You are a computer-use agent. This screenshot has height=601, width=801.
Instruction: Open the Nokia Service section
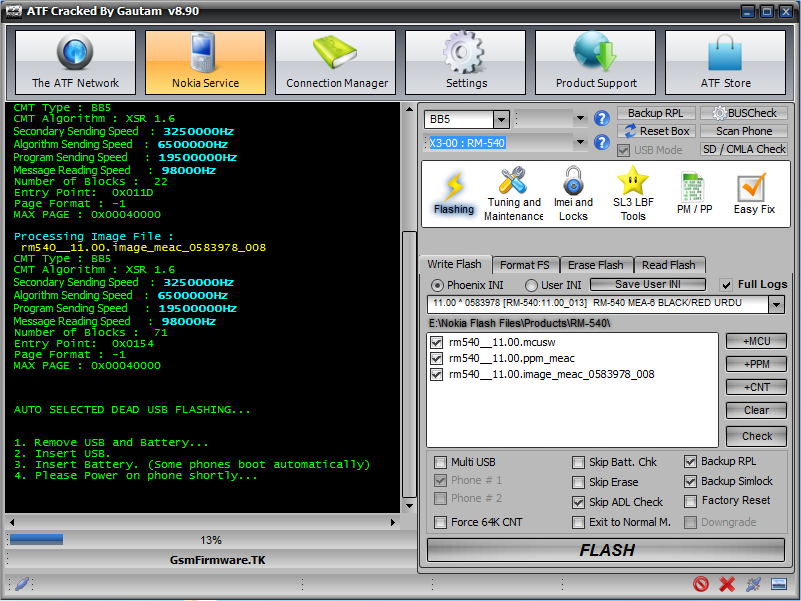(205, 62)
